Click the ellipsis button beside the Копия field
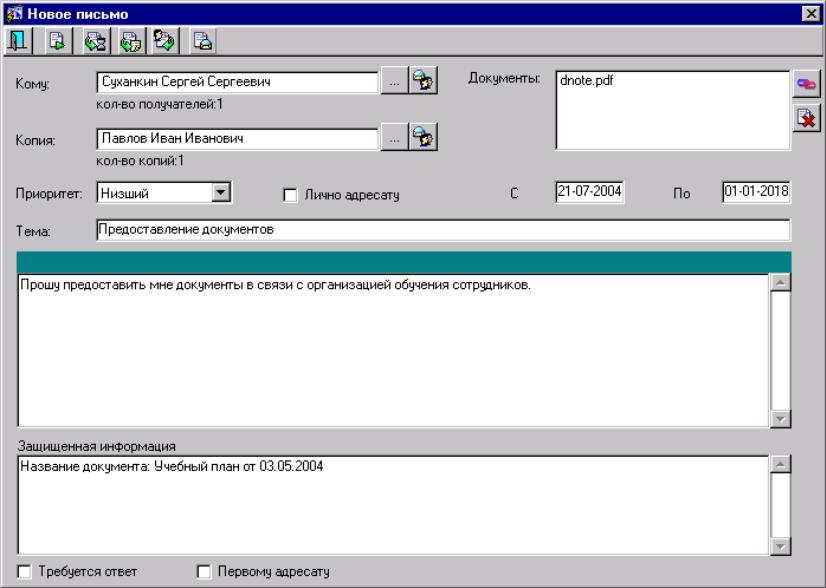Image resolution: width=826 pixels, height=588 pixels. tap(394, 138)
